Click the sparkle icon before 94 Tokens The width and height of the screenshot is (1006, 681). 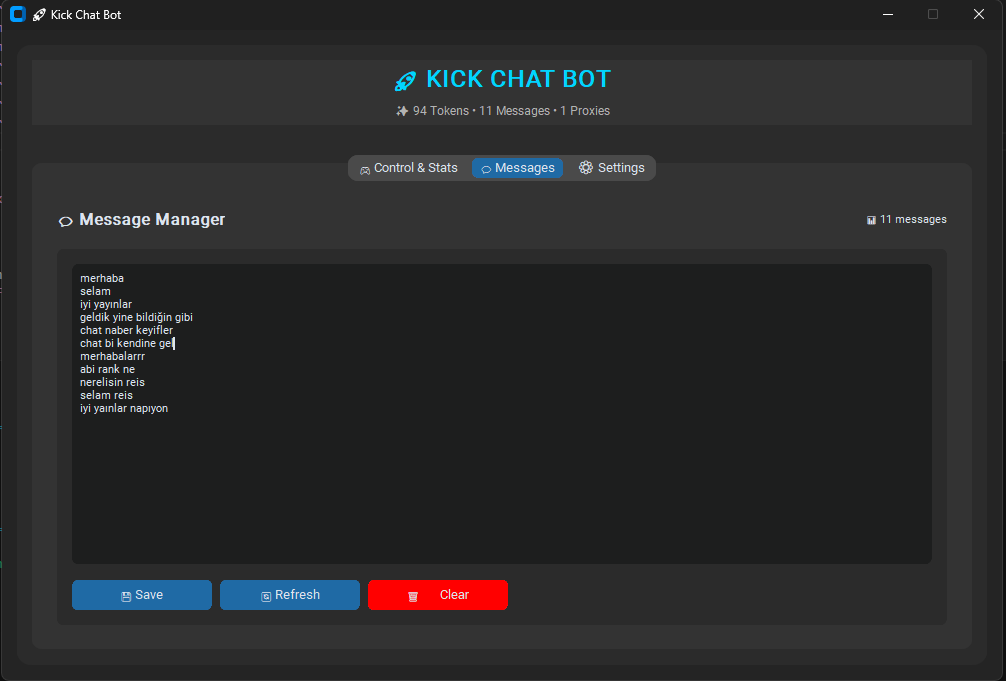[x=402, y=111]
